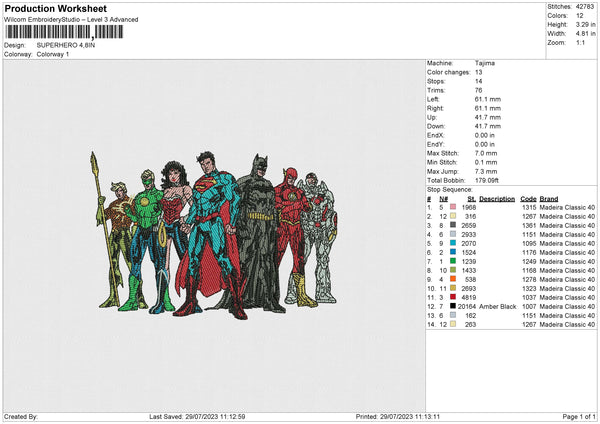This screenshot has height=424, width=600.
Task: Click the olive green swatch in stop 8
Action: 453,270
